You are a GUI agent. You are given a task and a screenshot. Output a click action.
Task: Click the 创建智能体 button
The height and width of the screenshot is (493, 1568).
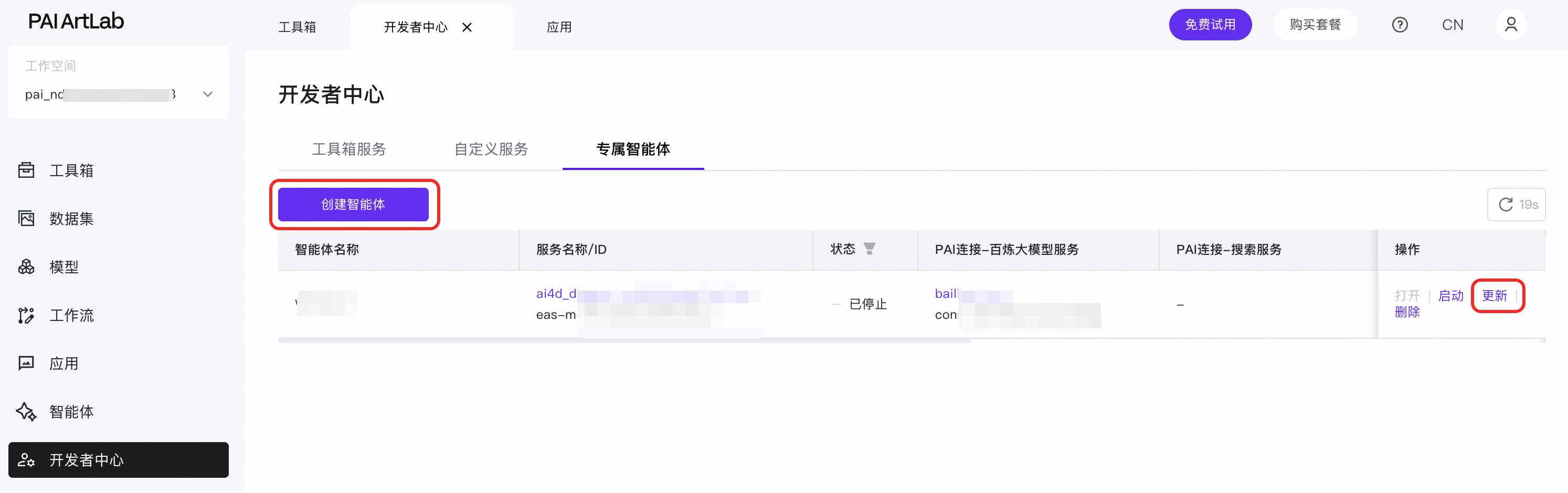(x=353, y=205)
